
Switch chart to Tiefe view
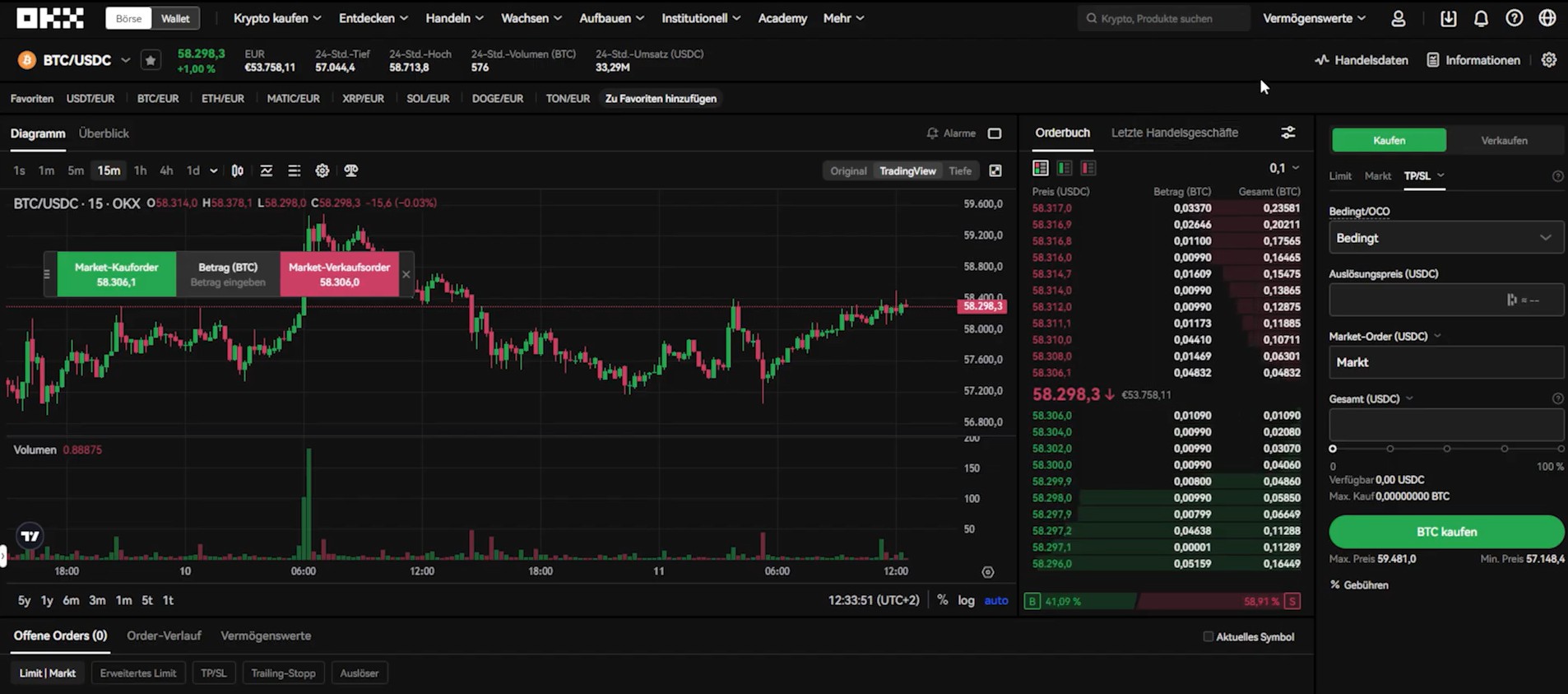(960, 170)
